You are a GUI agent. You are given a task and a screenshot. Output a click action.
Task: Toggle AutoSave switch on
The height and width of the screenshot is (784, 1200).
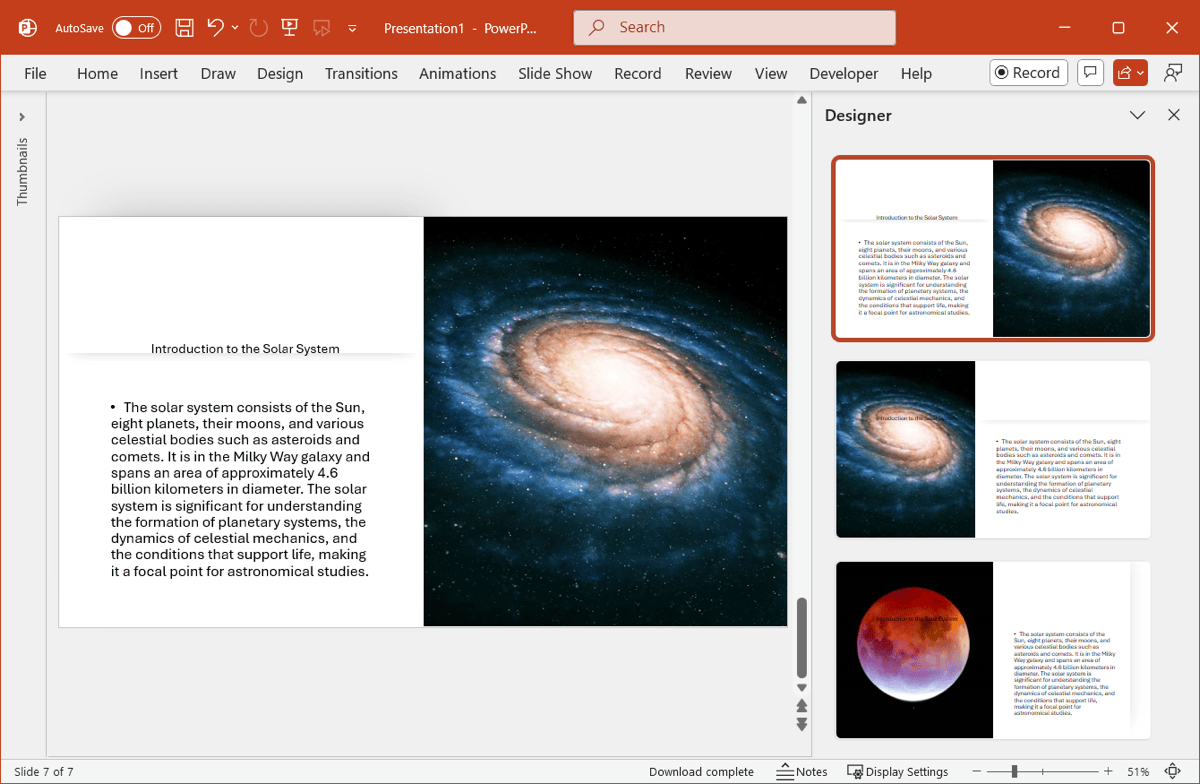point(135,28)
